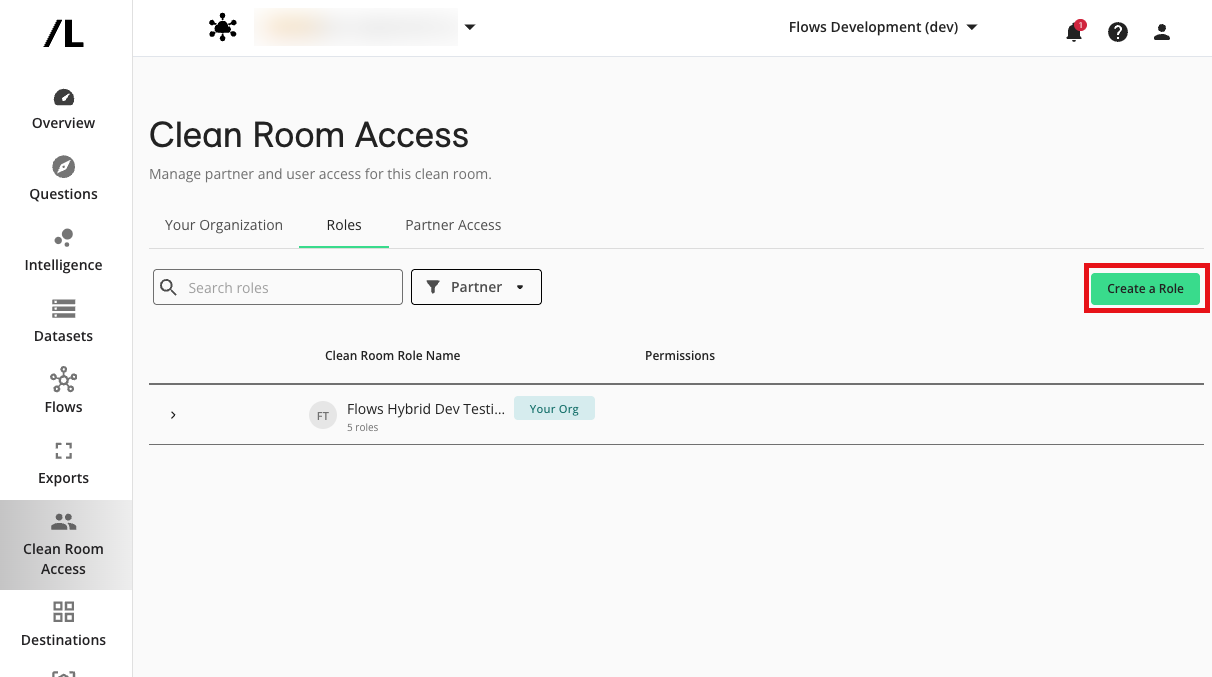
Task: Open the Partner filter dropdown
Action: tap(476, 287)
